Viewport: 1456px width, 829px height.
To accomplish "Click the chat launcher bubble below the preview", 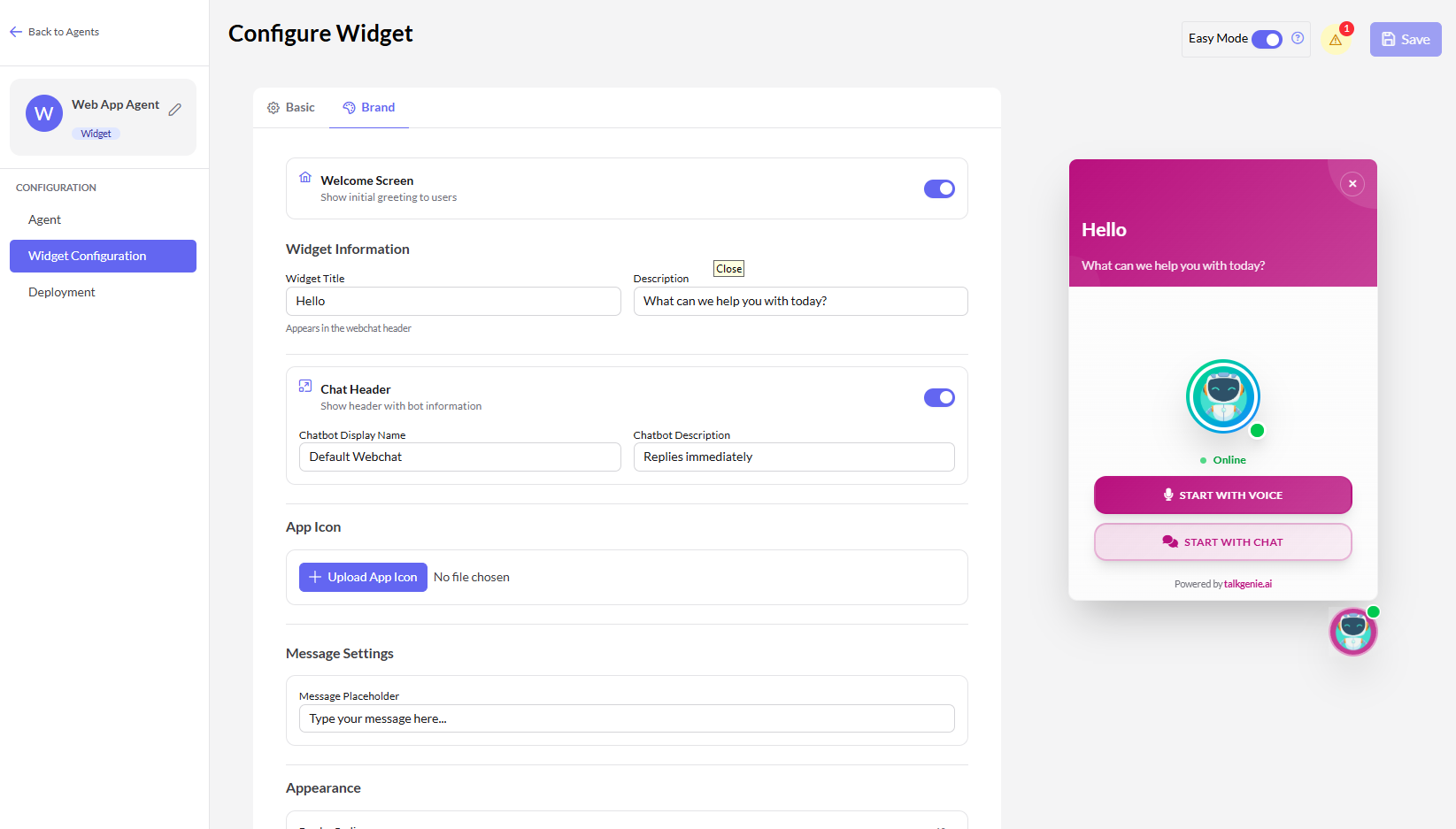I will (1353, 630).
